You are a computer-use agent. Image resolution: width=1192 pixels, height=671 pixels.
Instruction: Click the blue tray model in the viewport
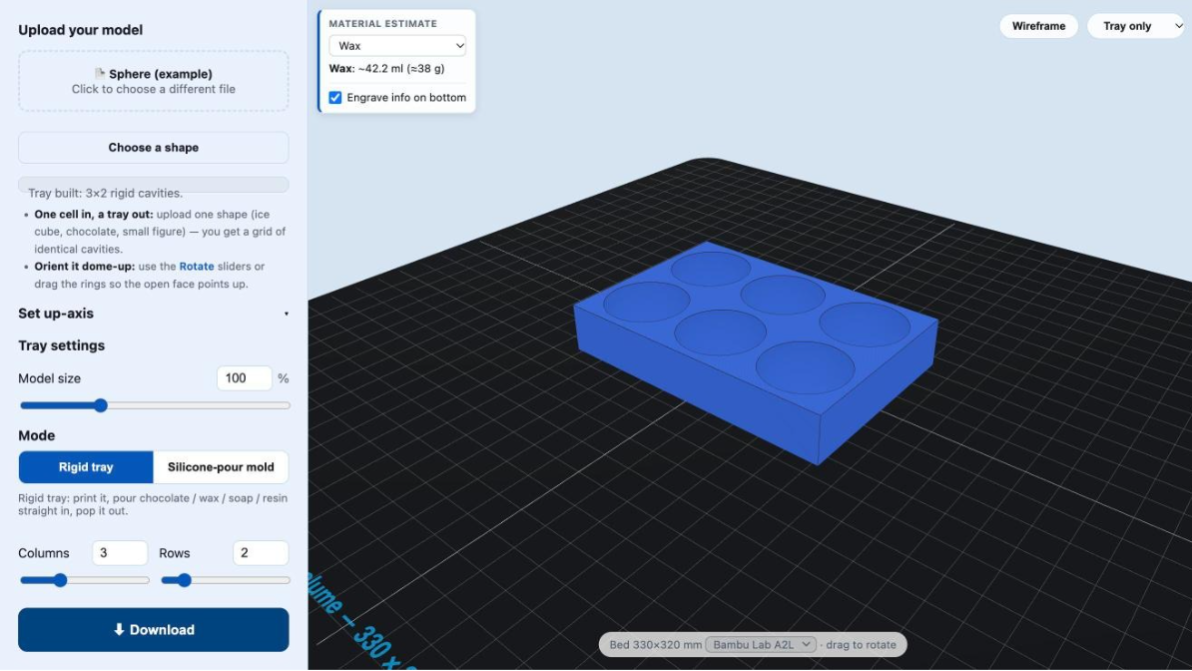[756, 353]
